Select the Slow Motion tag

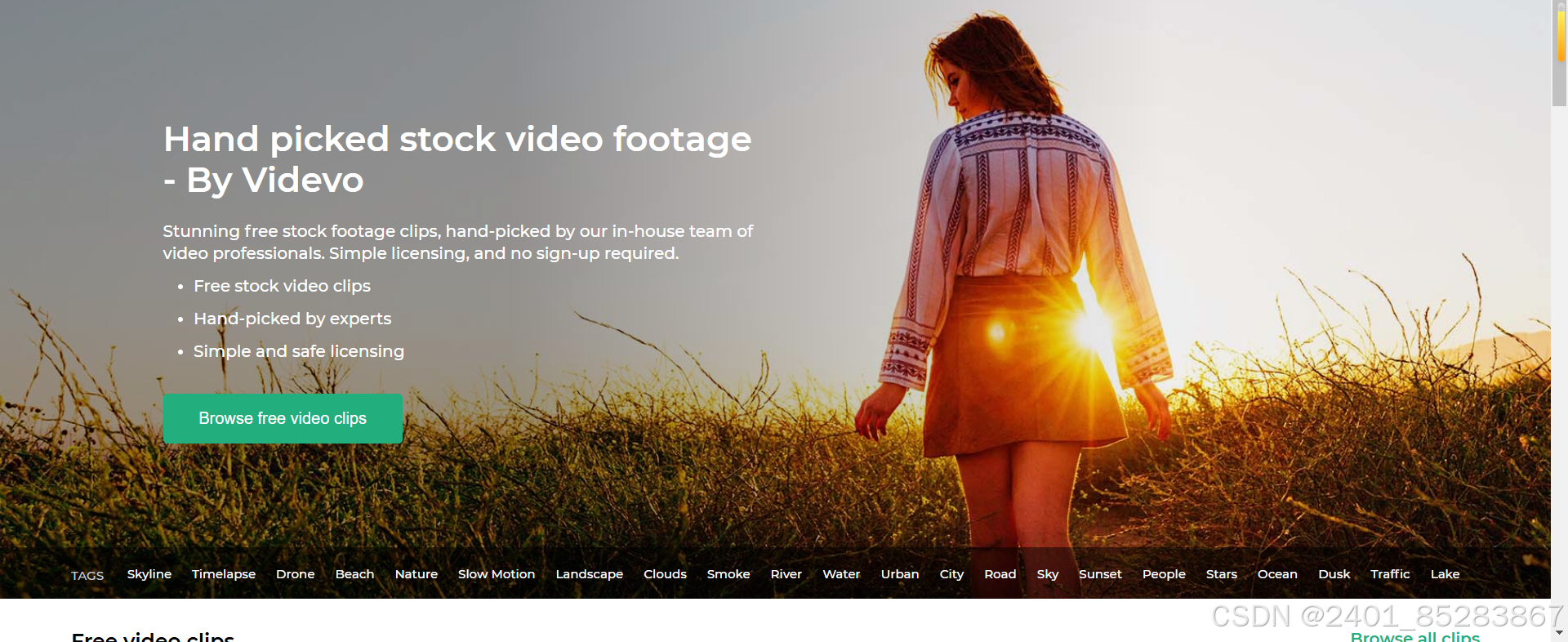tap(497, 574)
